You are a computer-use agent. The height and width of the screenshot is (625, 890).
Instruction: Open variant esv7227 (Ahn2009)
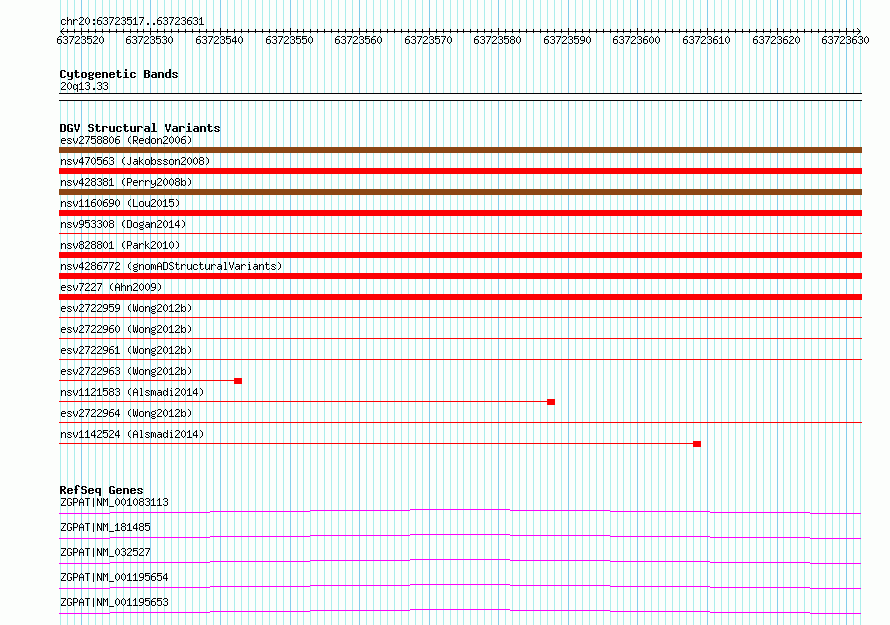(111, 287)
